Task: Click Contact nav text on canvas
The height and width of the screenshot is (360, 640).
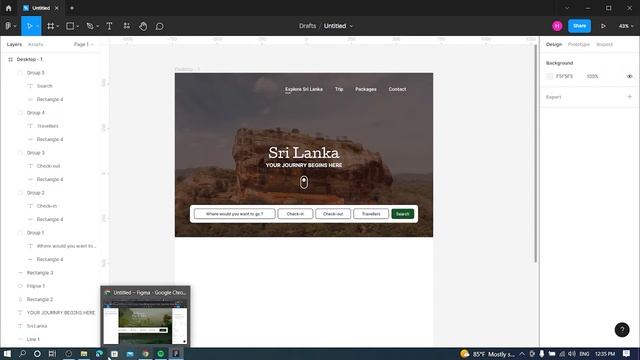Action: [x=397, y=89]
